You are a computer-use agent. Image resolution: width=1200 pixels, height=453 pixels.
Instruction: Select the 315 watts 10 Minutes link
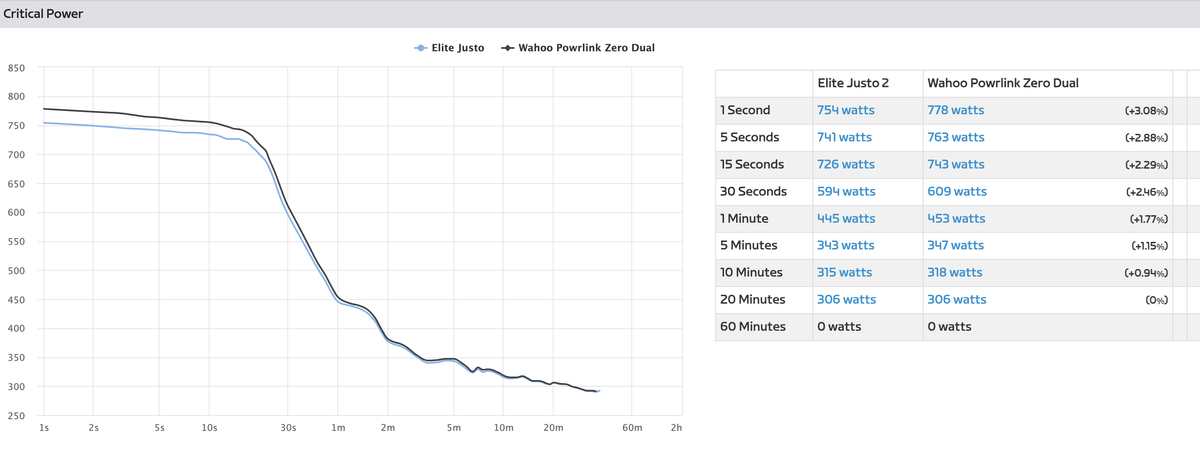coord(845,272)
